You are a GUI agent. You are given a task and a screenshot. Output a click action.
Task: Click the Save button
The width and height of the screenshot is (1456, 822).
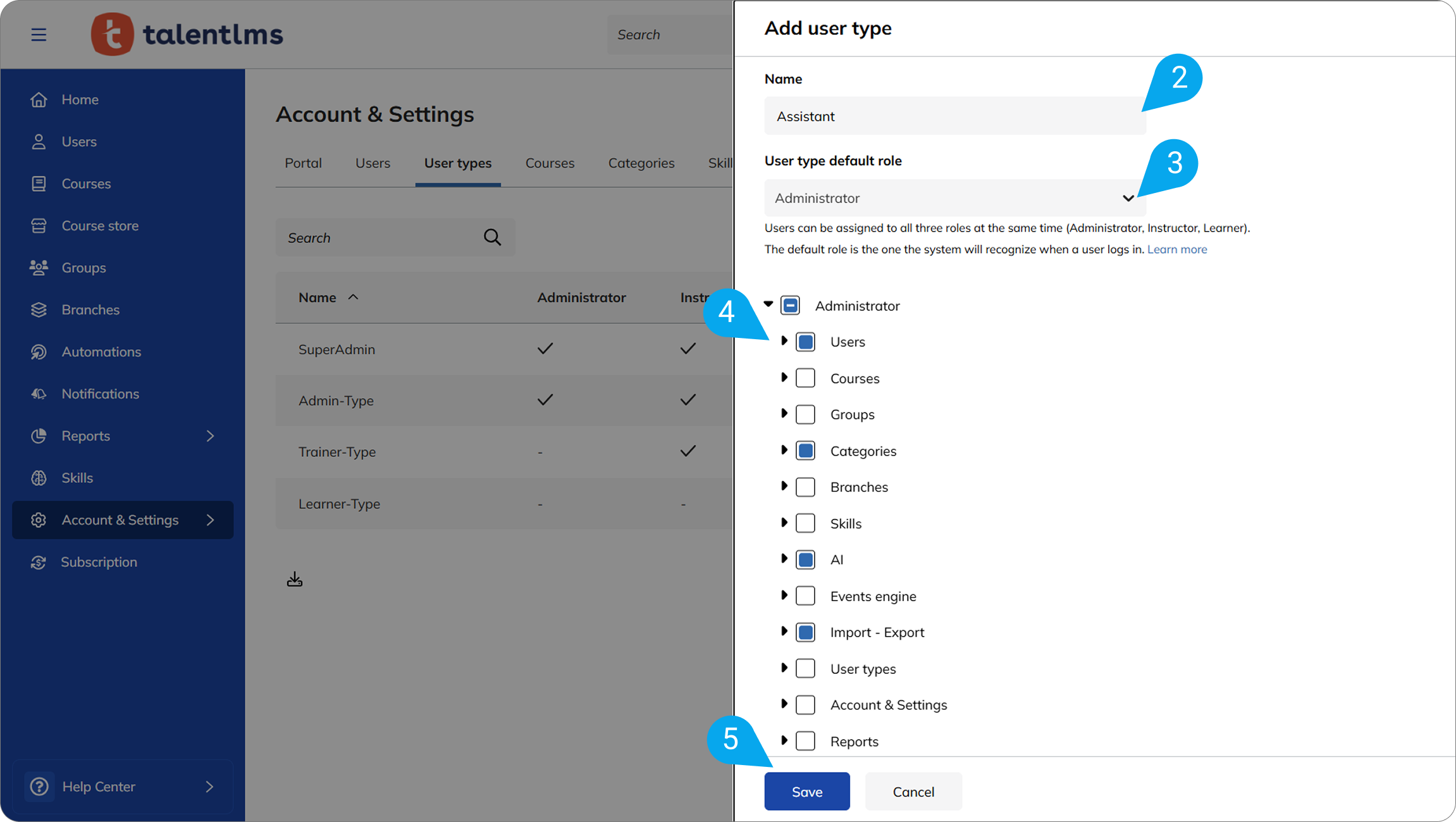[x=806, y=792]
